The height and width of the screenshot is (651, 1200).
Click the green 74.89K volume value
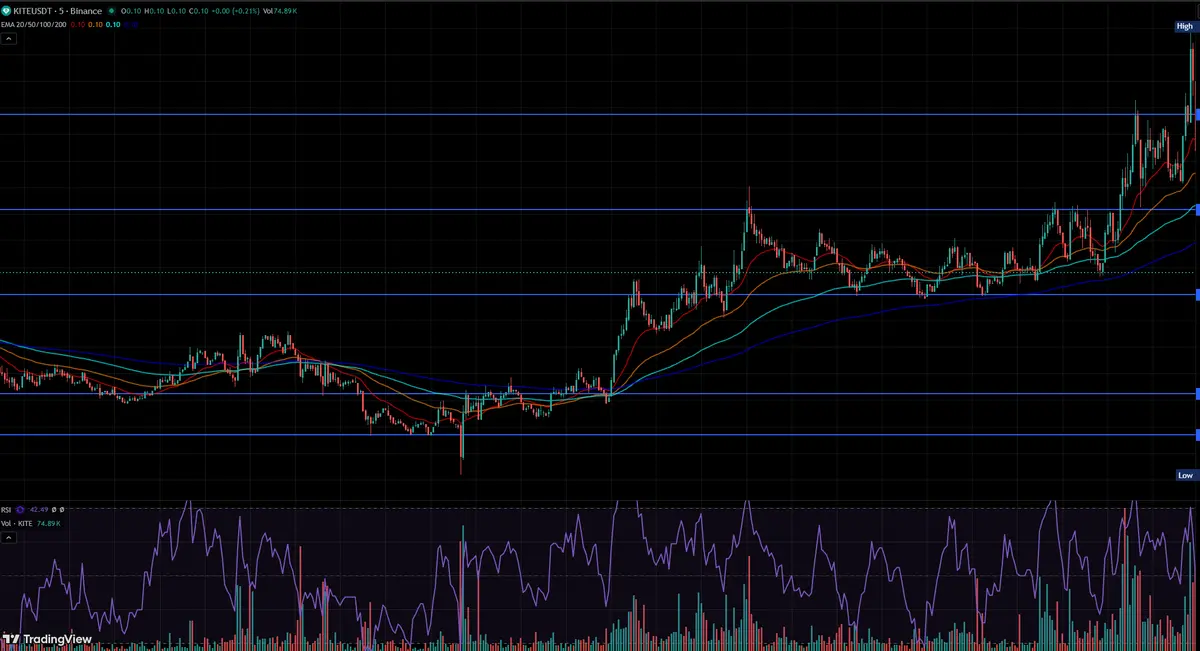[48, 523]
